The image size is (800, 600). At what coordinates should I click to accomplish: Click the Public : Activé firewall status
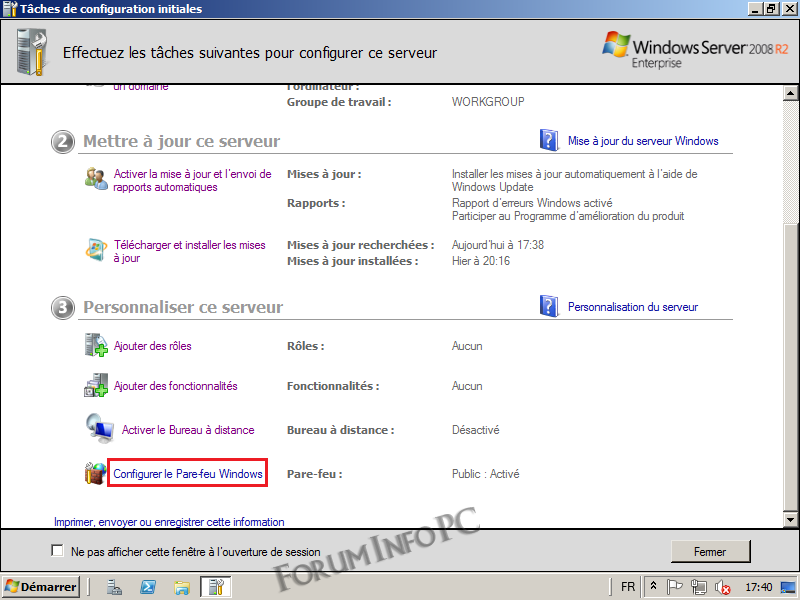(x=485, y=474)
